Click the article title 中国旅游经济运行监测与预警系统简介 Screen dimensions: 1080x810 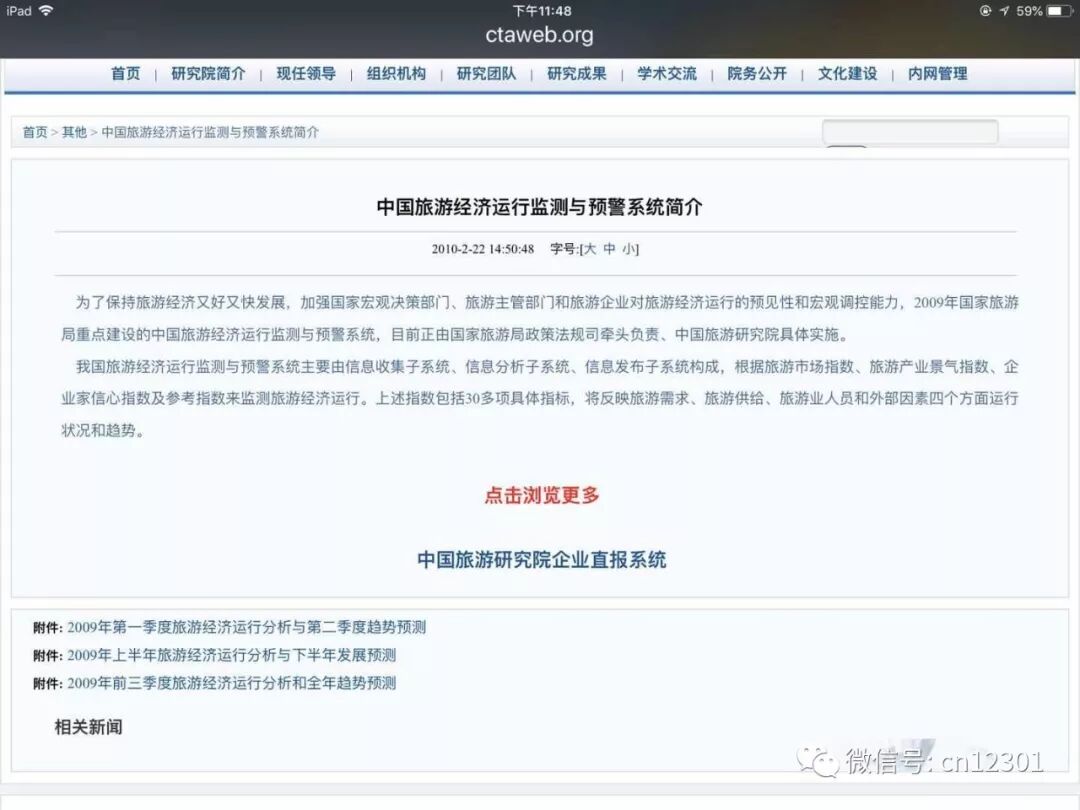[x=539, y=207]
